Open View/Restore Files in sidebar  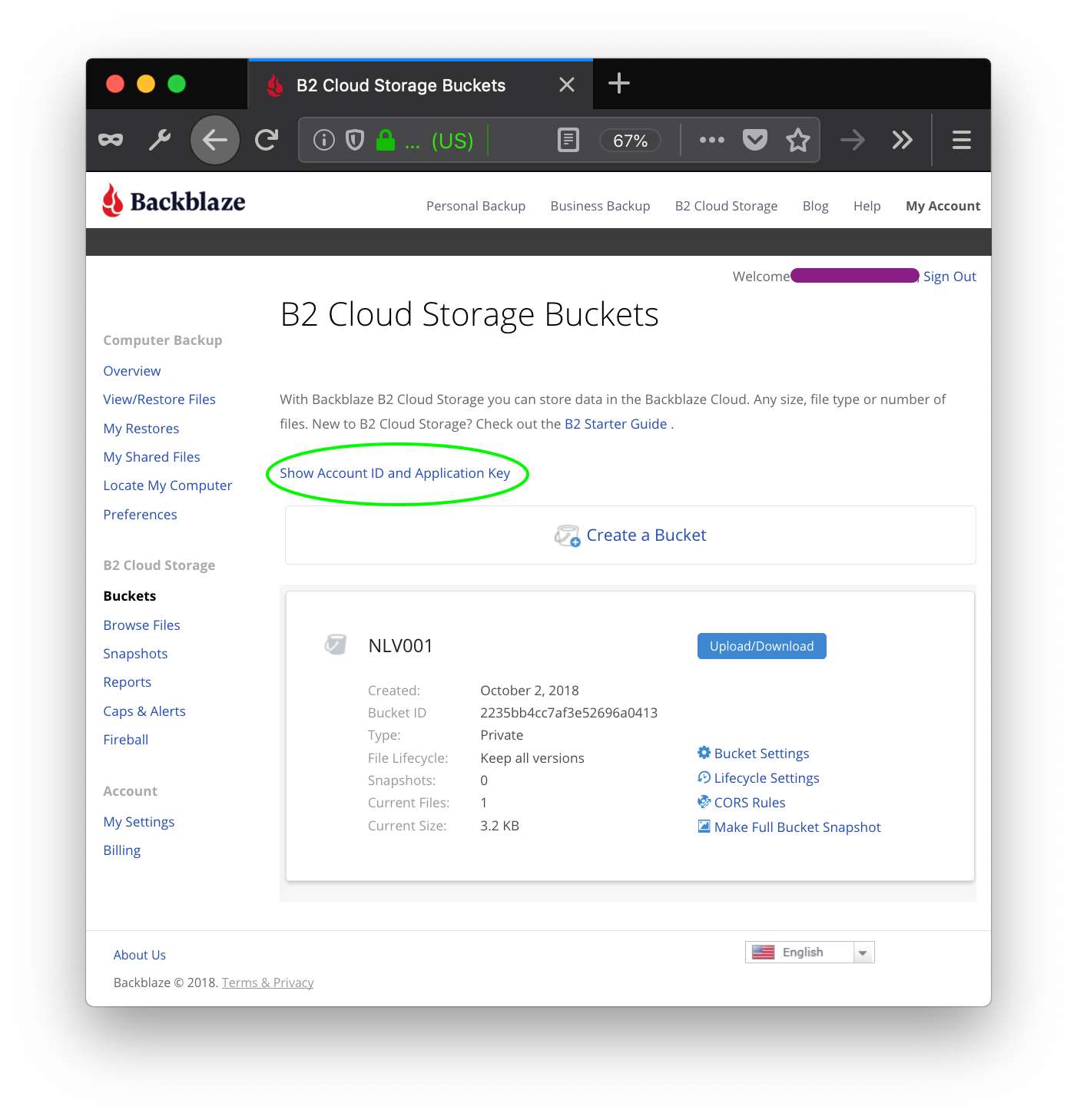(x=160, y=399)
